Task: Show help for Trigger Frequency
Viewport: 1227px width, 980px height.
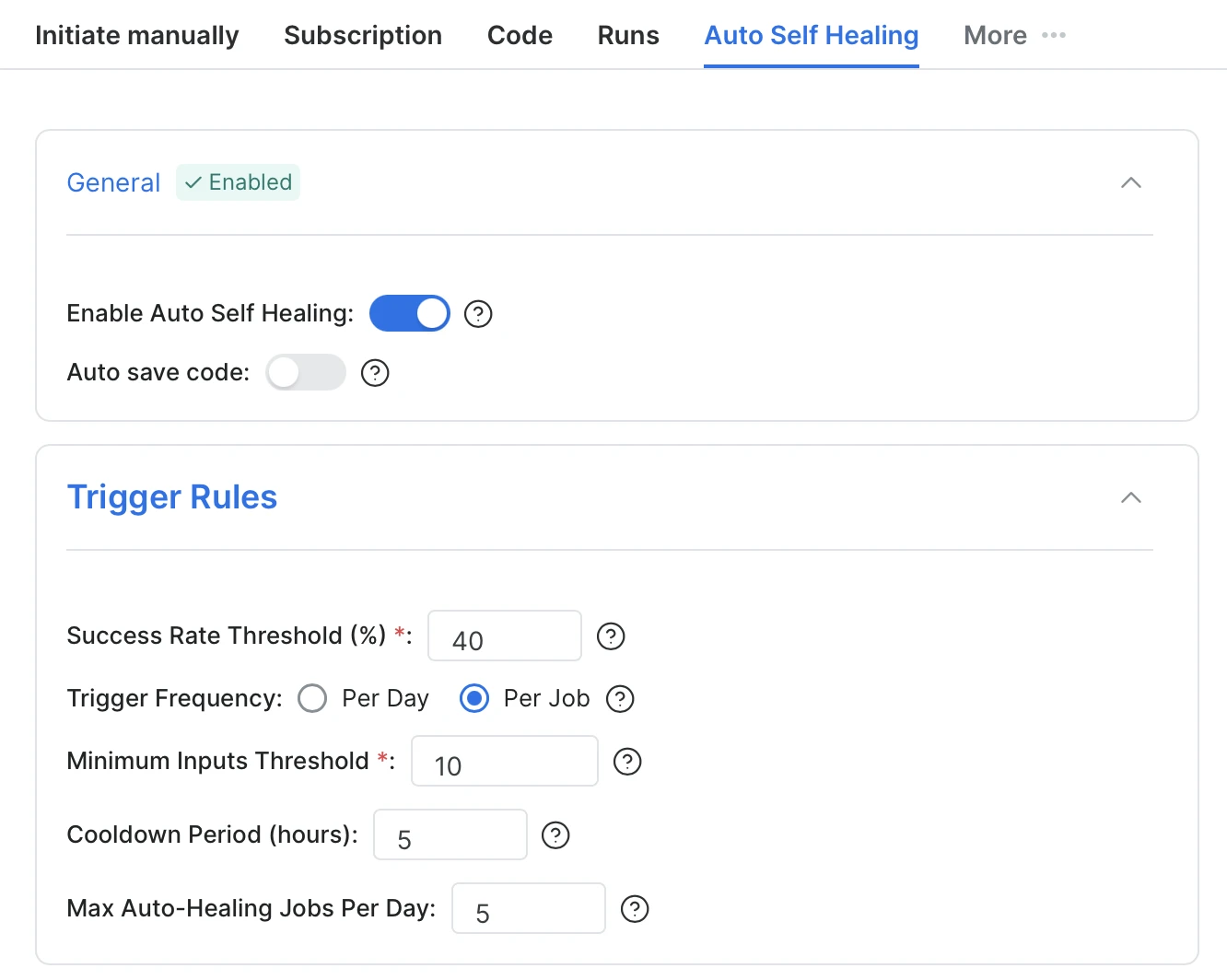Action: pyautogui.click(x=620, y=699)
